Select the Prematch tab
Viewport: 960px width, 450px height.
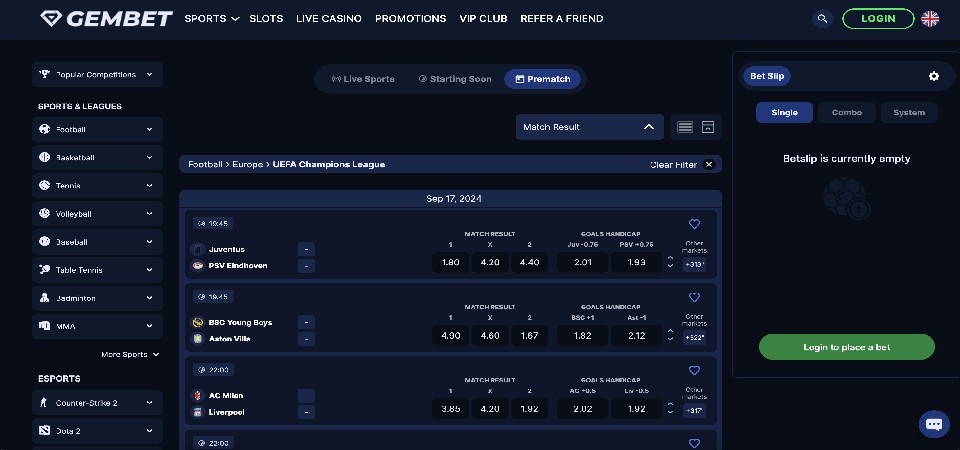[542, 79]
